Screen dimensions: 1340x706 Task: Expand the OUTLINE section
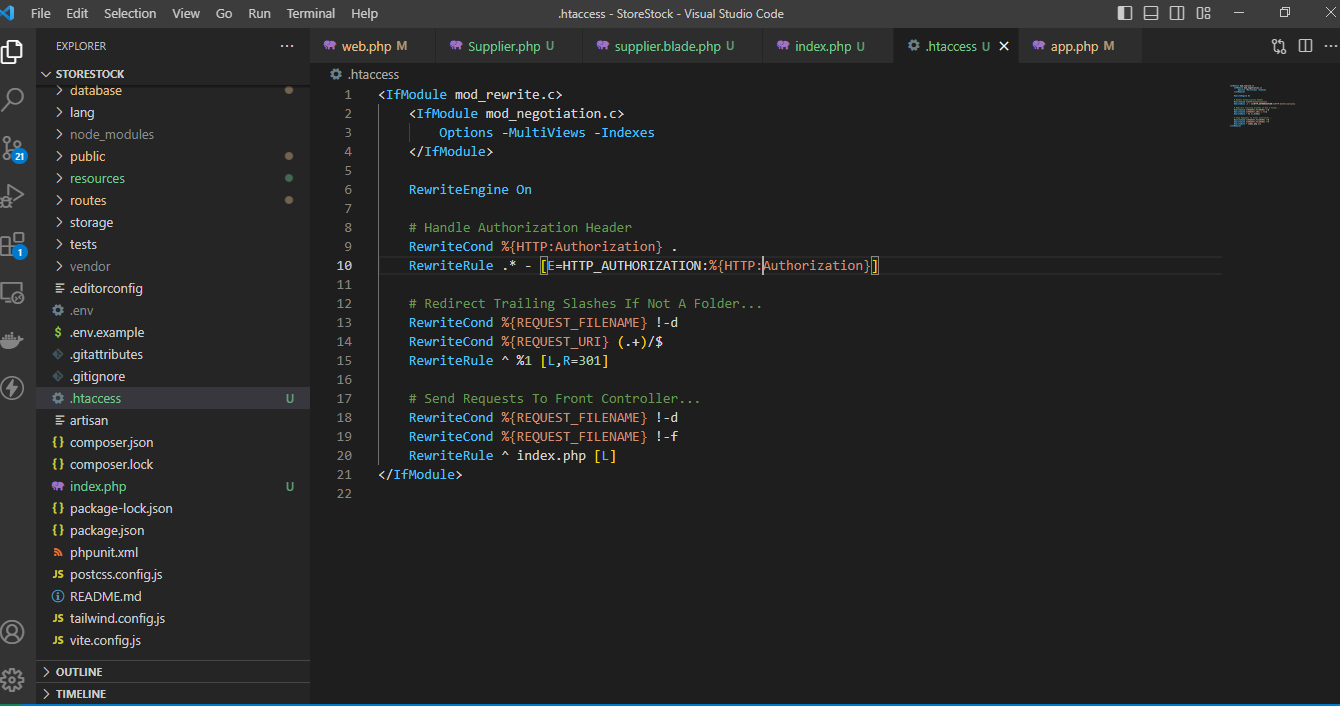[x=78, y=672]
